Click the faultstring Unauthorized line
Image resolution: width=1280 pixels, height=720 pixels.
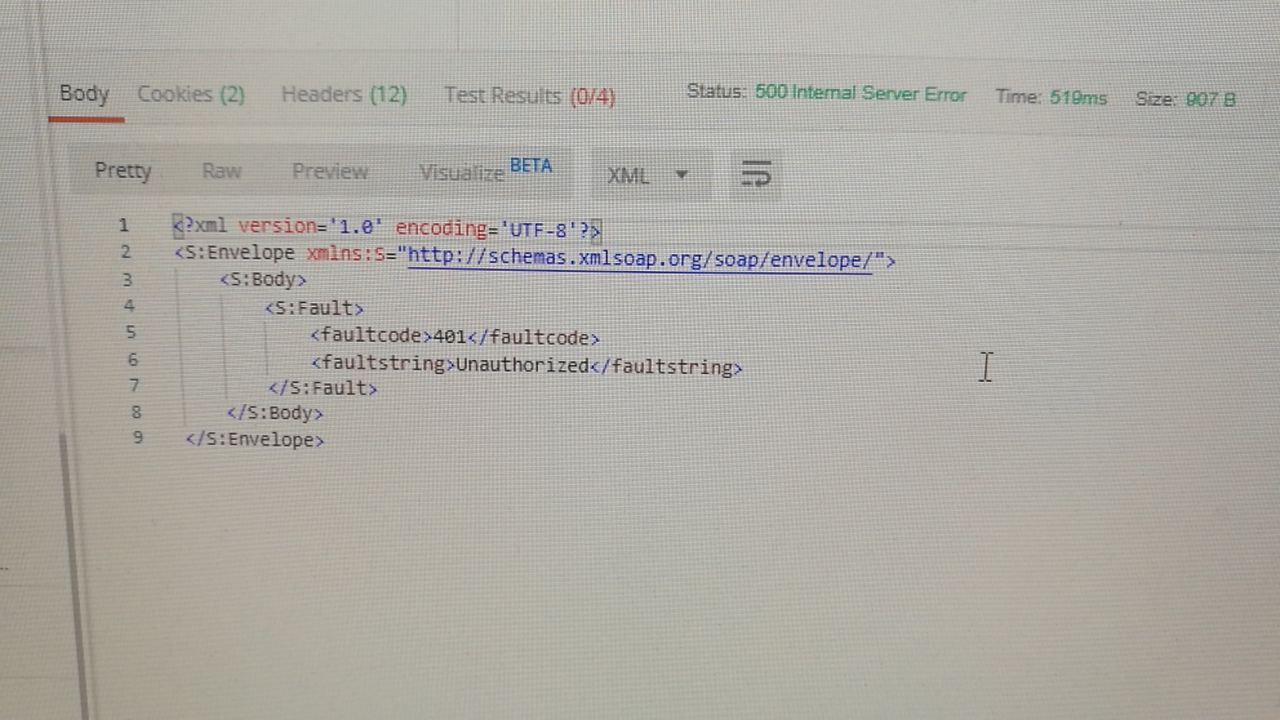(x=526, y=365)
